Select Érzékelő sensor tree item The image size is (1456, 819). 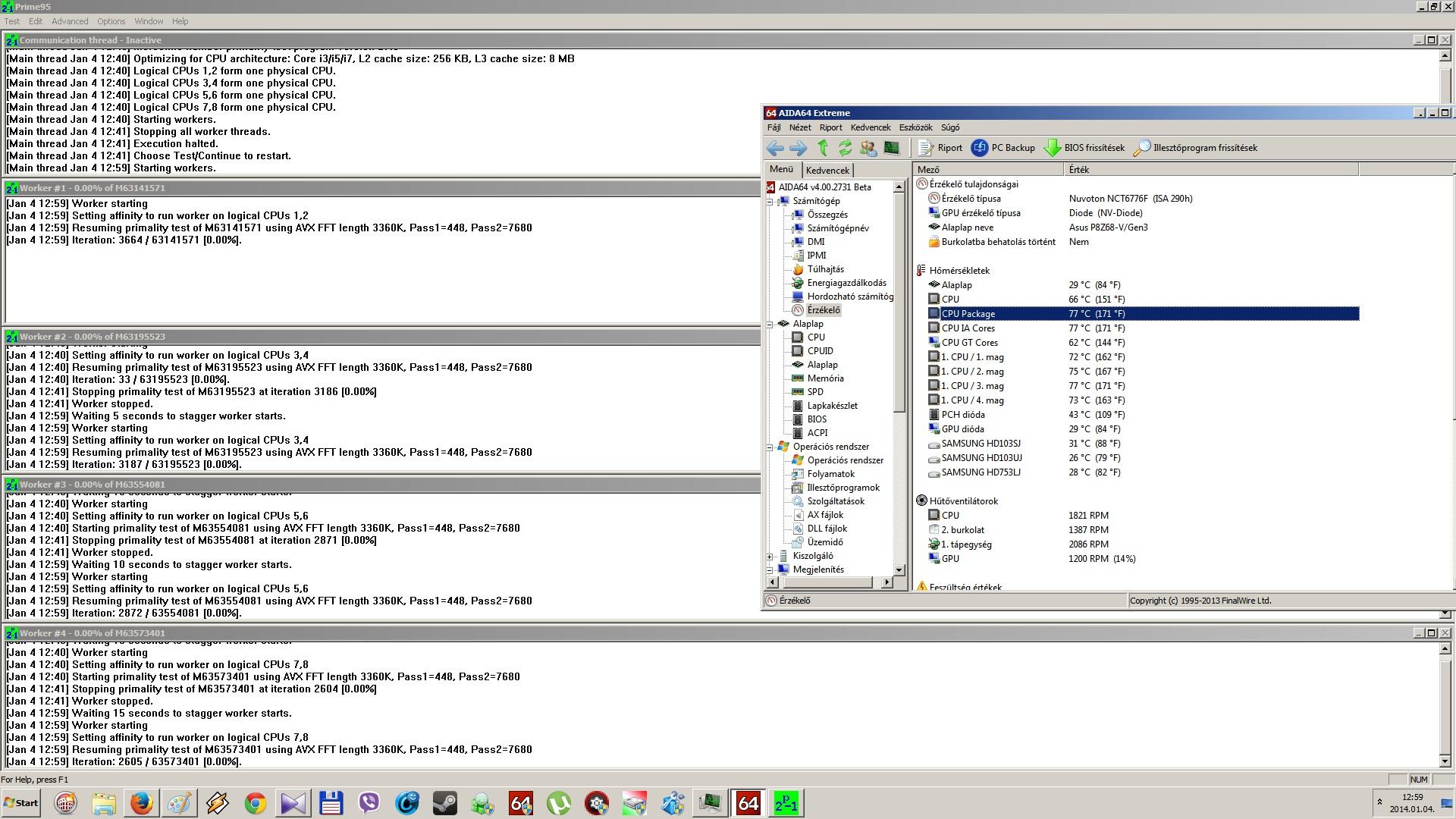824,310
